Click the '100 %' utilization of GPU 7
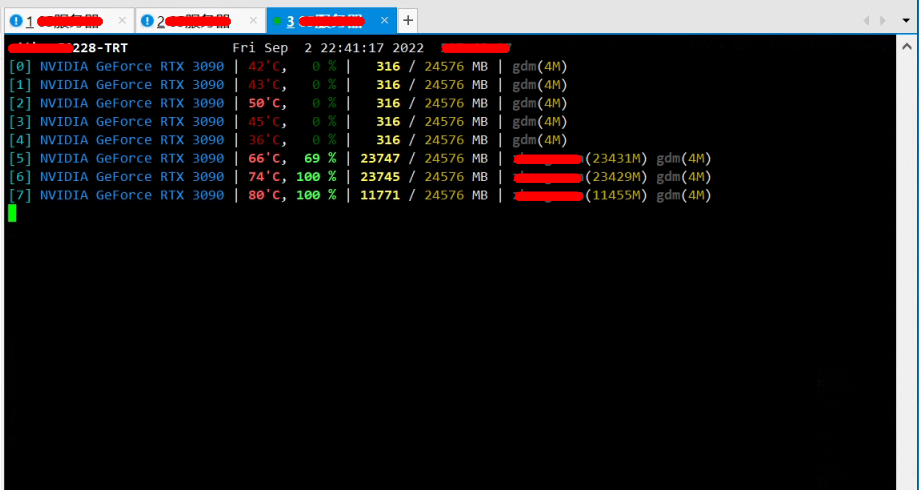 pos(316,195)
